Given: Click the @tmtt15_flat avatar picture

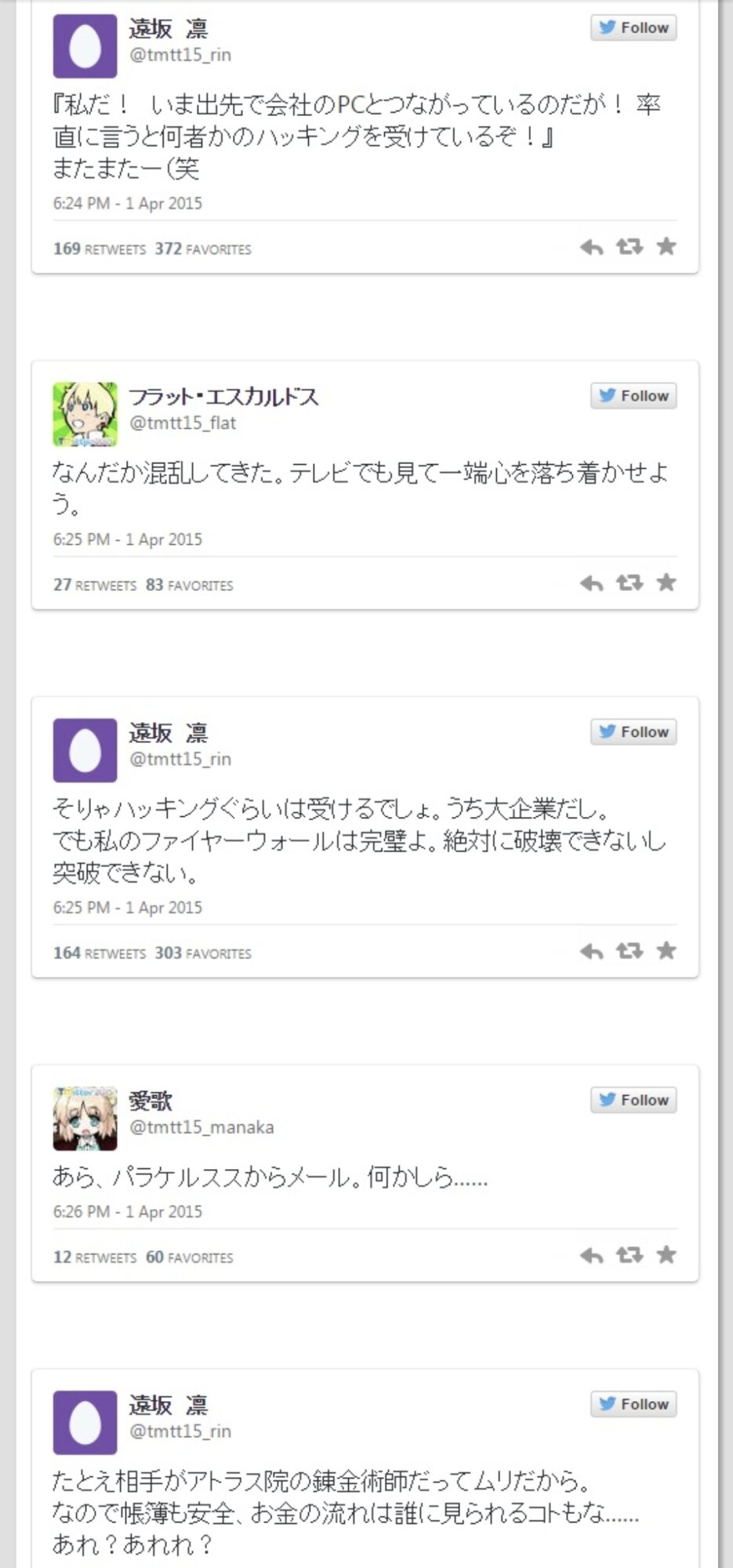Looking at the screenshot, I should click(x=85, y=414).
